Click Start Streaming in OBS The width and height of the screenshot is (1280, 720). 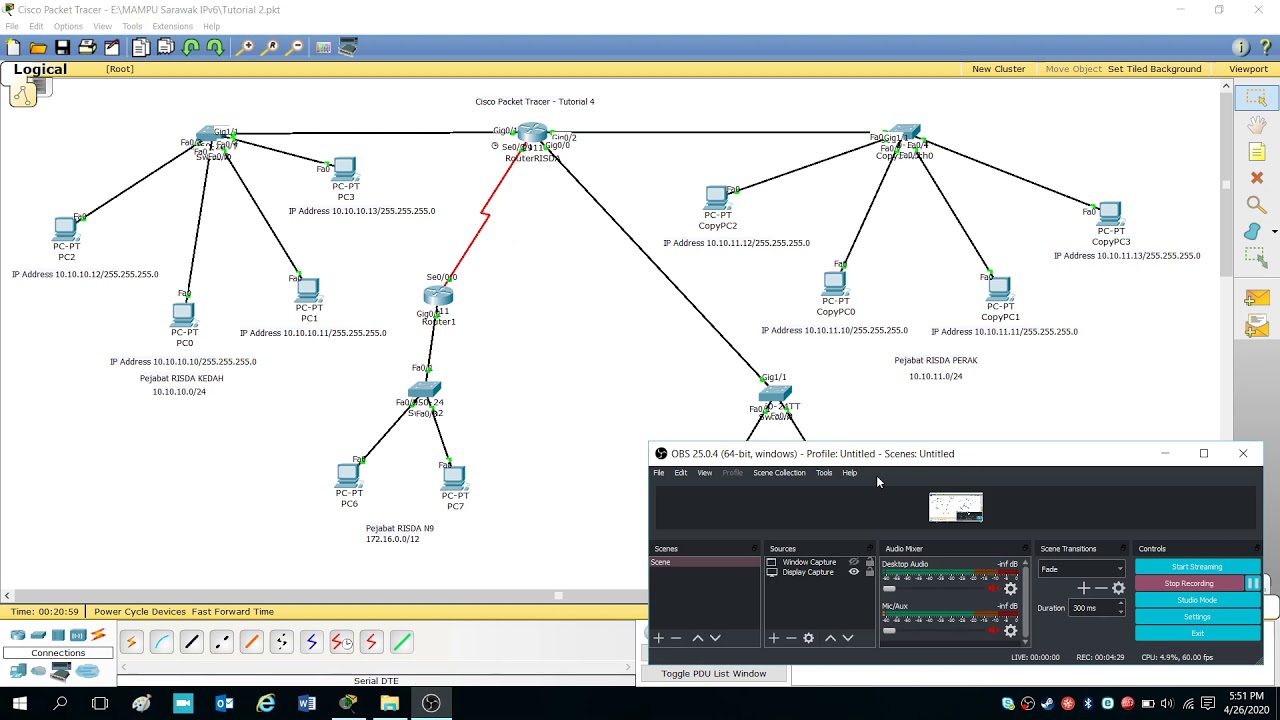(x=1197, y=567)
